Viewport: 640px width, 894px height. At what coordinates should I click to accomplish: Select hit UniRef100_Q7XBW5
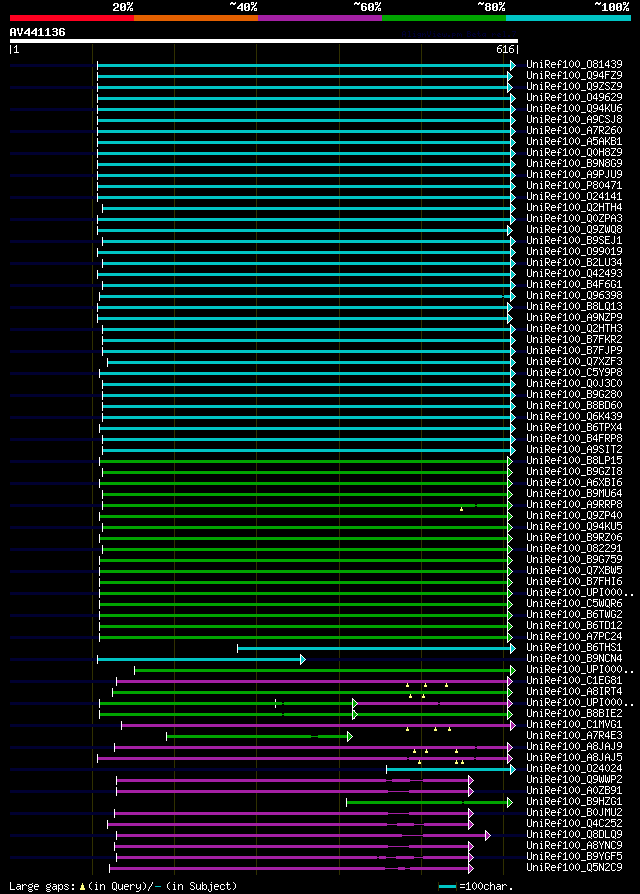[x=574, y=571]
